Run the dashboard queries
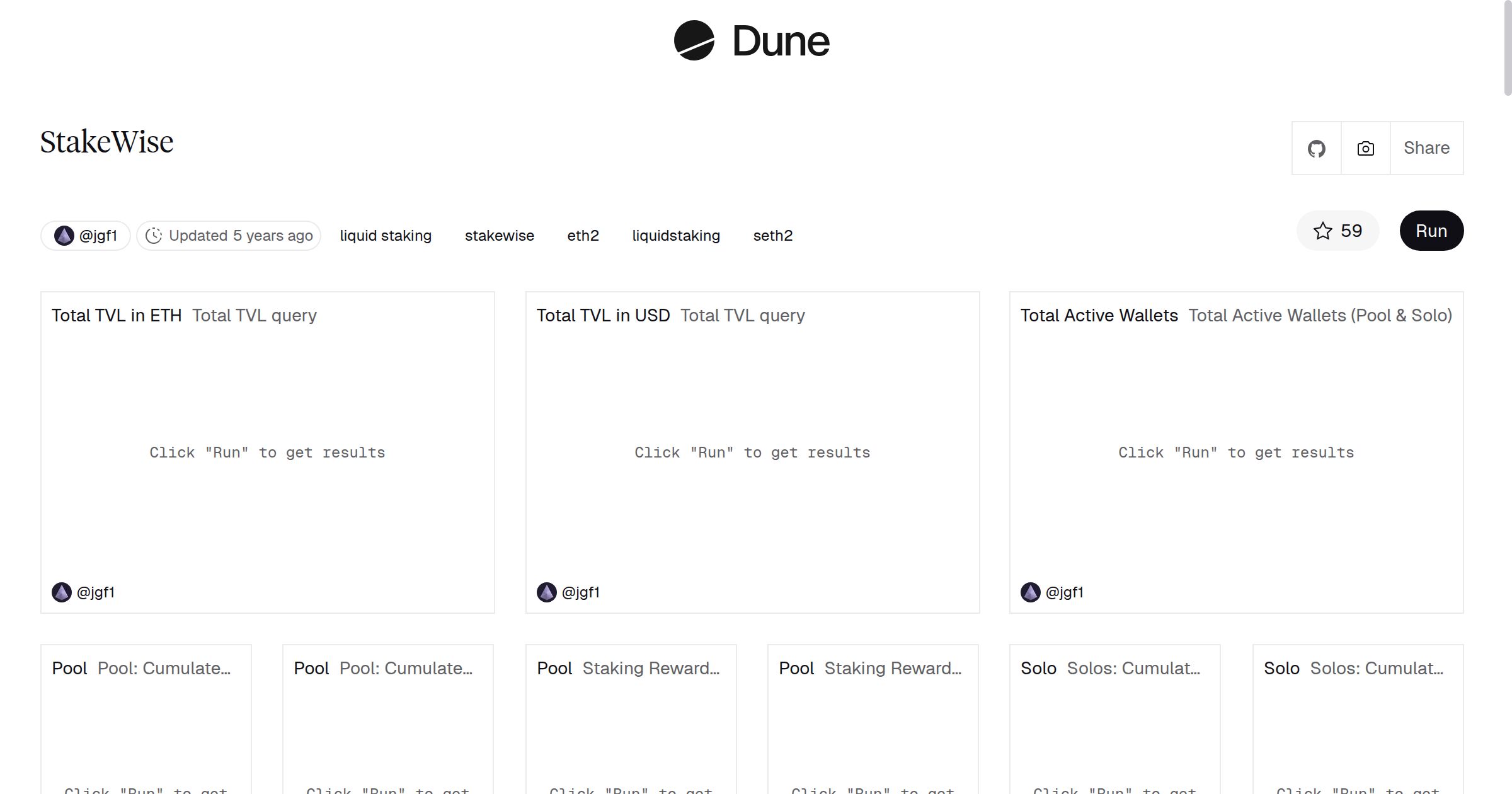Image resolution: width=1512 pixels, height=794 pixels. click(1431, 231)
